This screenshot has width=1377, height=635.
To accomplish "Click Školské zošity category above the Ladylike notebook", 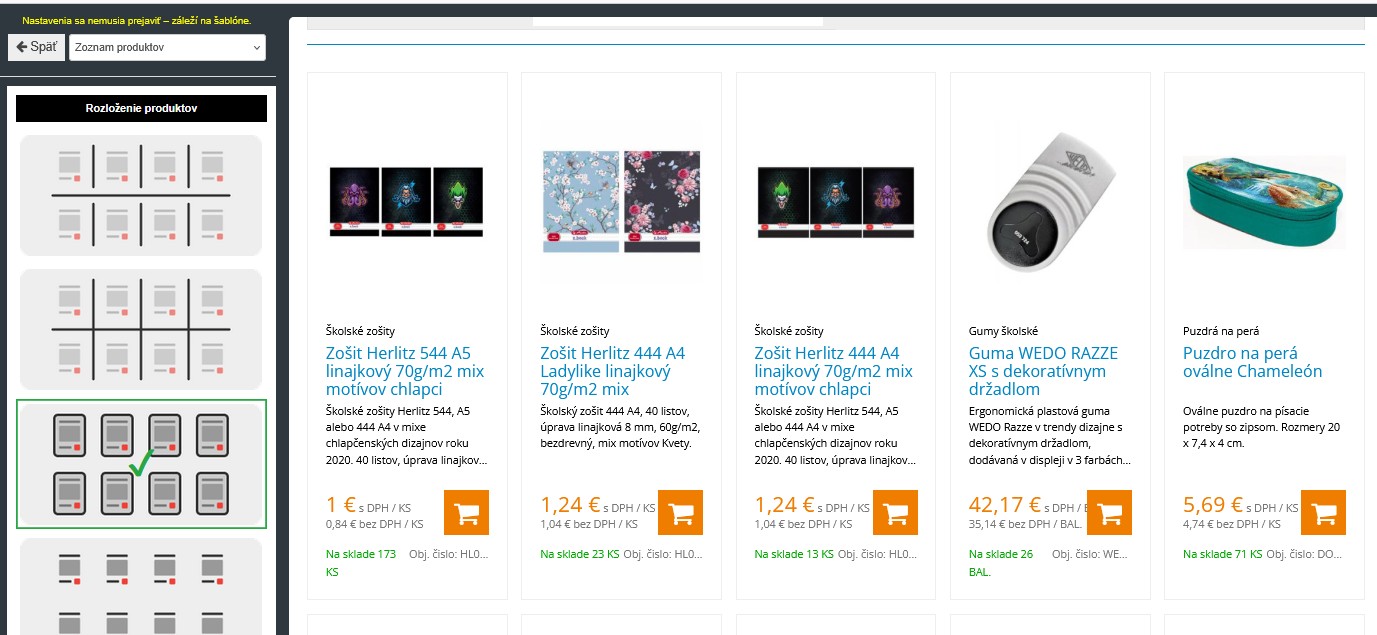I will [x=574, y=331].
